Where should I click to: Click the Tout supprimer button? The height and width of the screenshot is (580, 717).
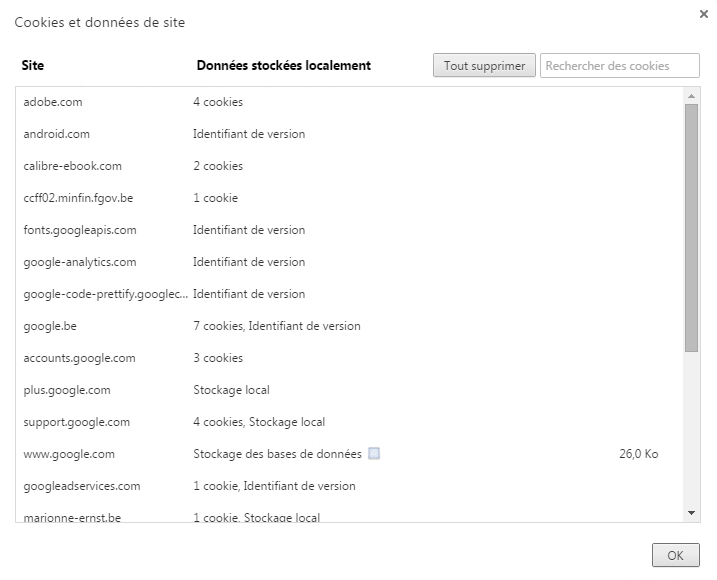(x=484, y=65)
